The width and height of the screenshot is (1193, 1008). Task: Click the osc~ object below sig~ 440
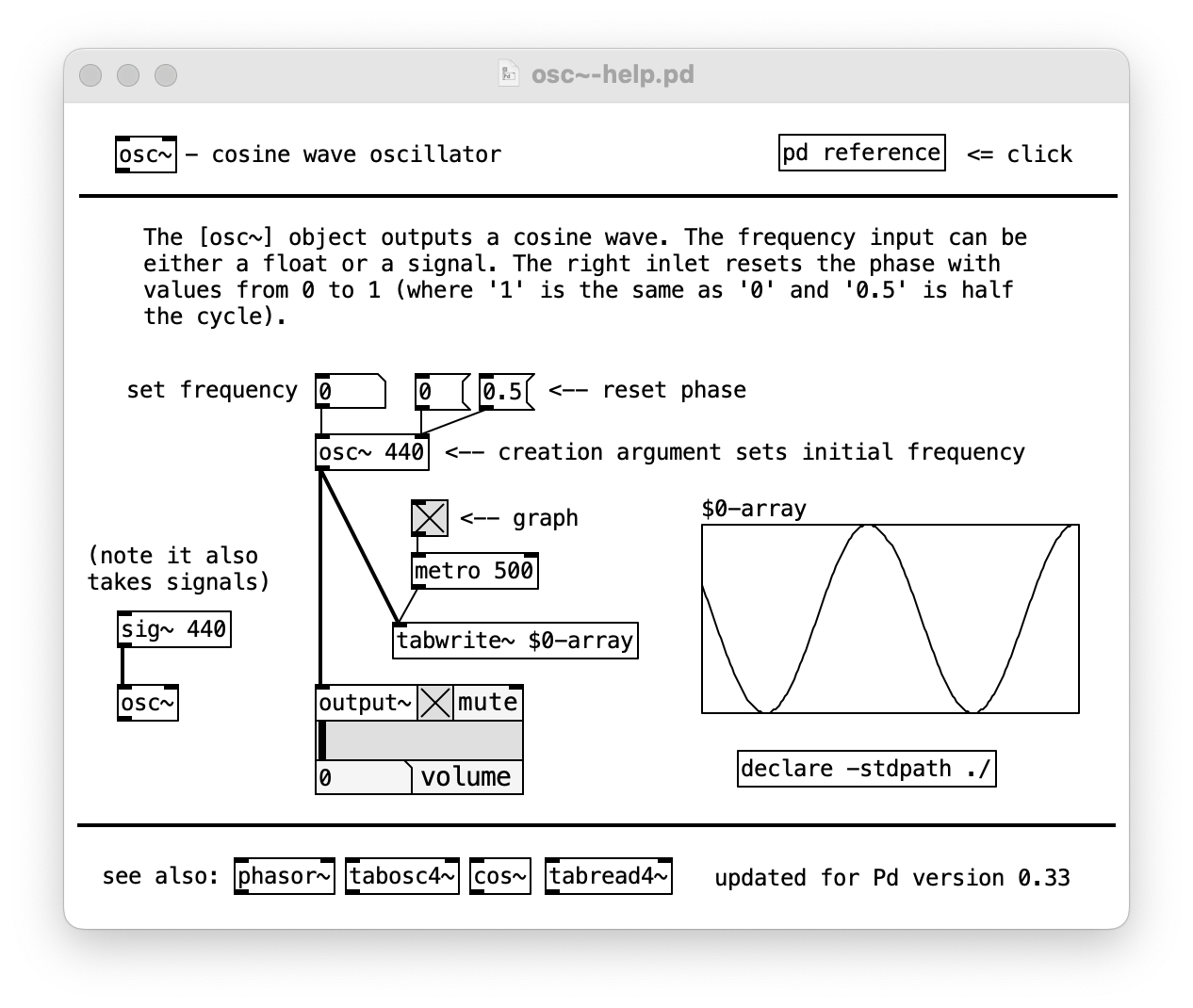tap(148, 703)
